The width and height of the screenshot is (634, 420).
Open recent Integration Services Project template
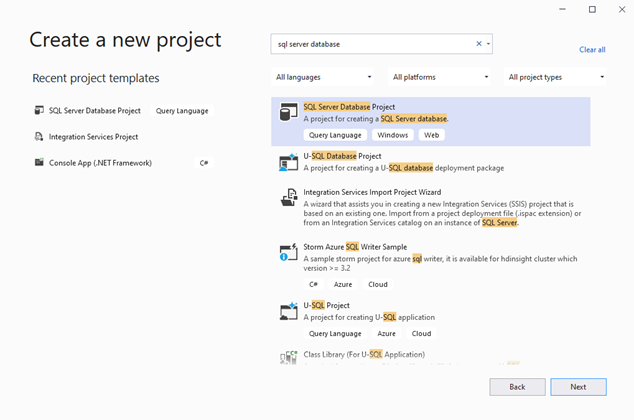93,137
